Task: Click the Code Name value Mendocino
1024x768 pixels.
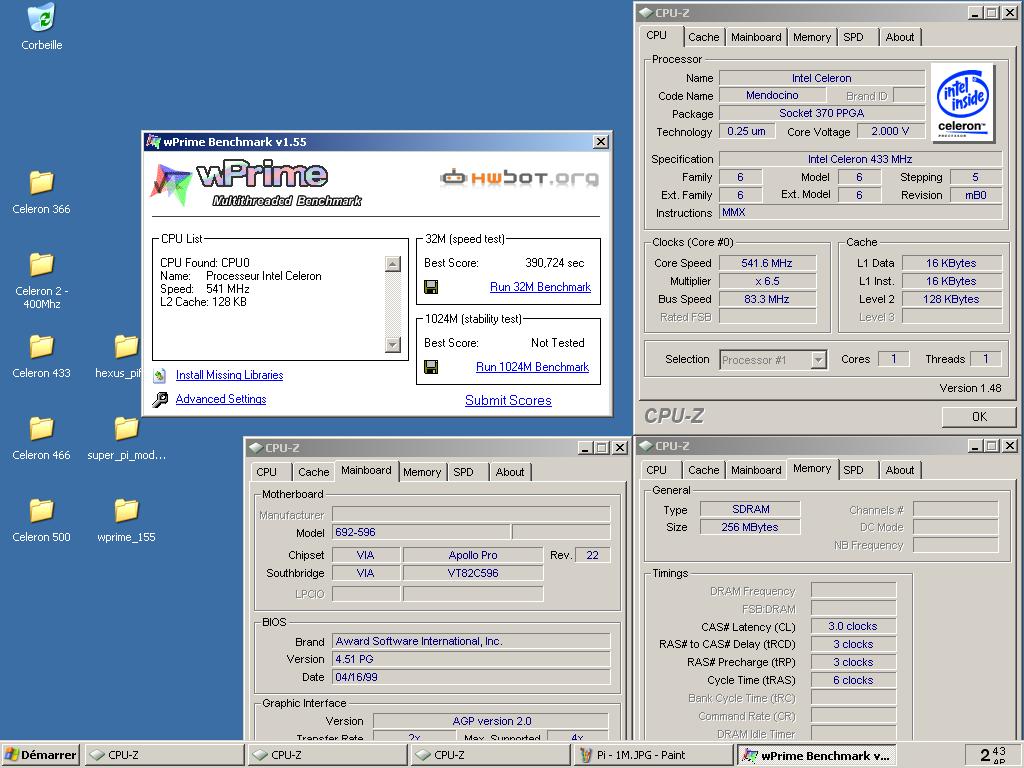Action: coord(772,95)
